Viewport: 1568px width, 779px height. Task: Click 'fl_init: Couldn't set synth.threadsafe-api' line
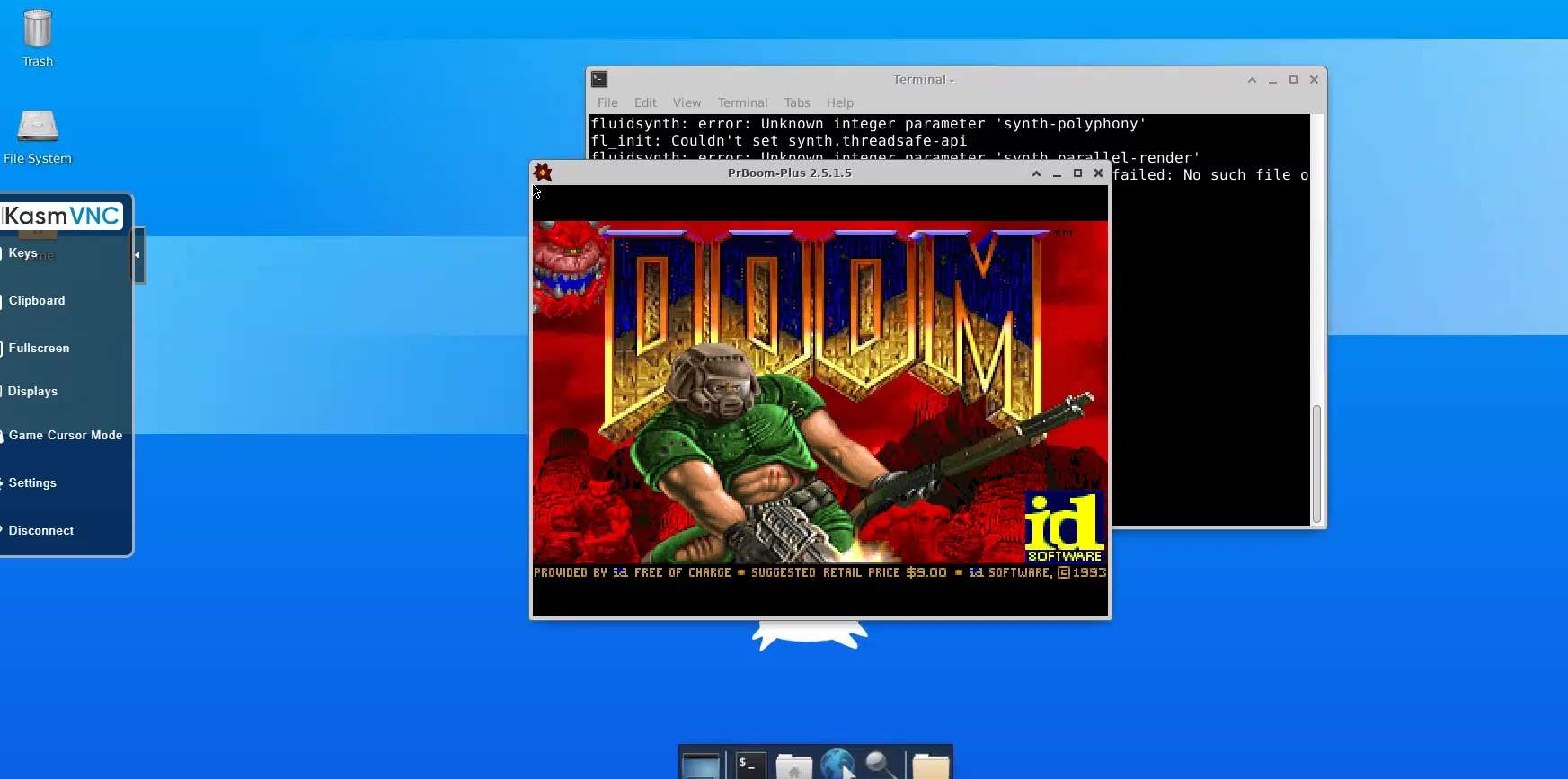click(778, 141)
